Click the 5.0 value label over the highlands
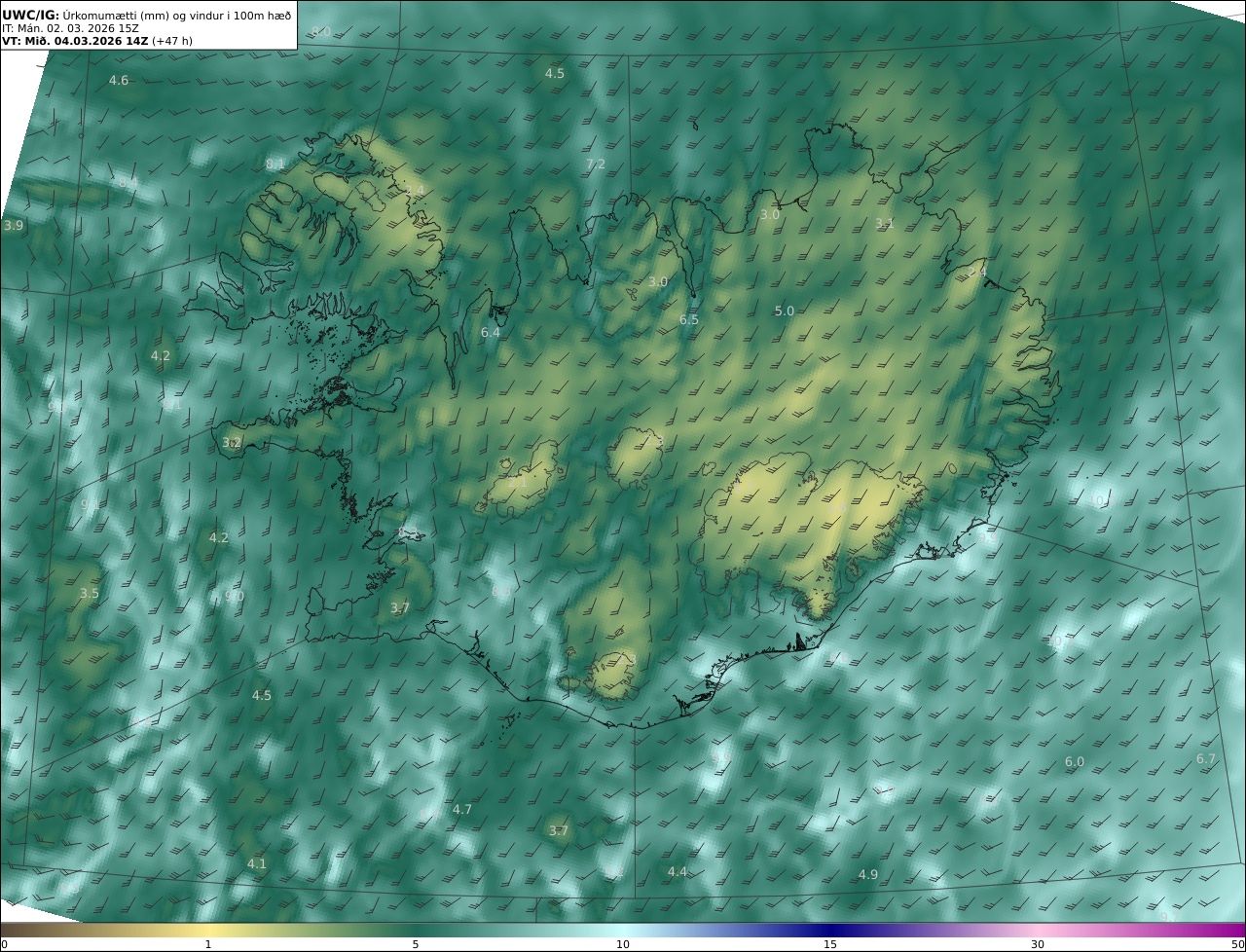The height and width of the screenshot is (952, 1246). (x=785, y=311)
